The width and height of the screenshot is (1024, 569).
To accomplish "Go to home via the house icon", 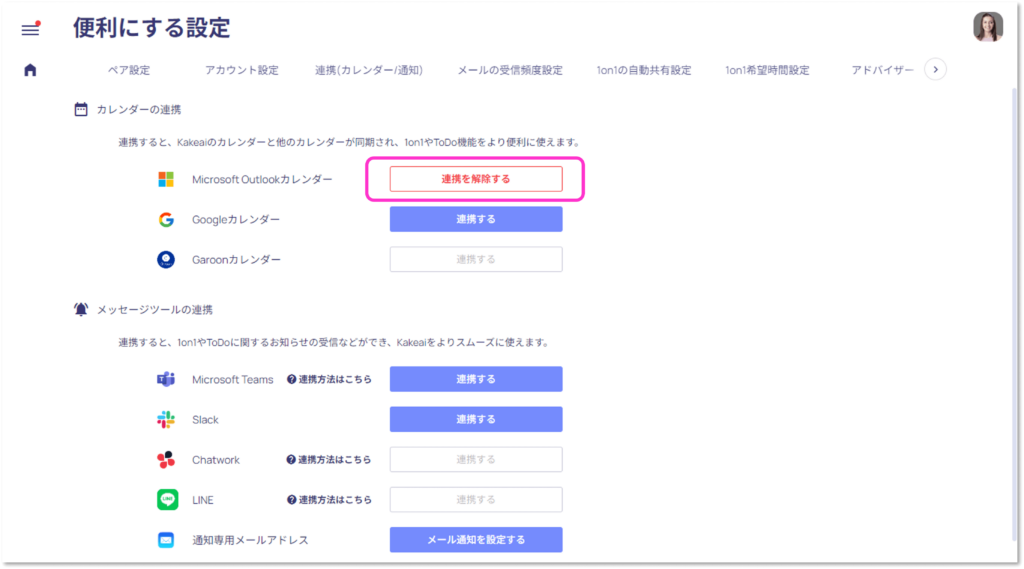I will [x=30, y=70].
